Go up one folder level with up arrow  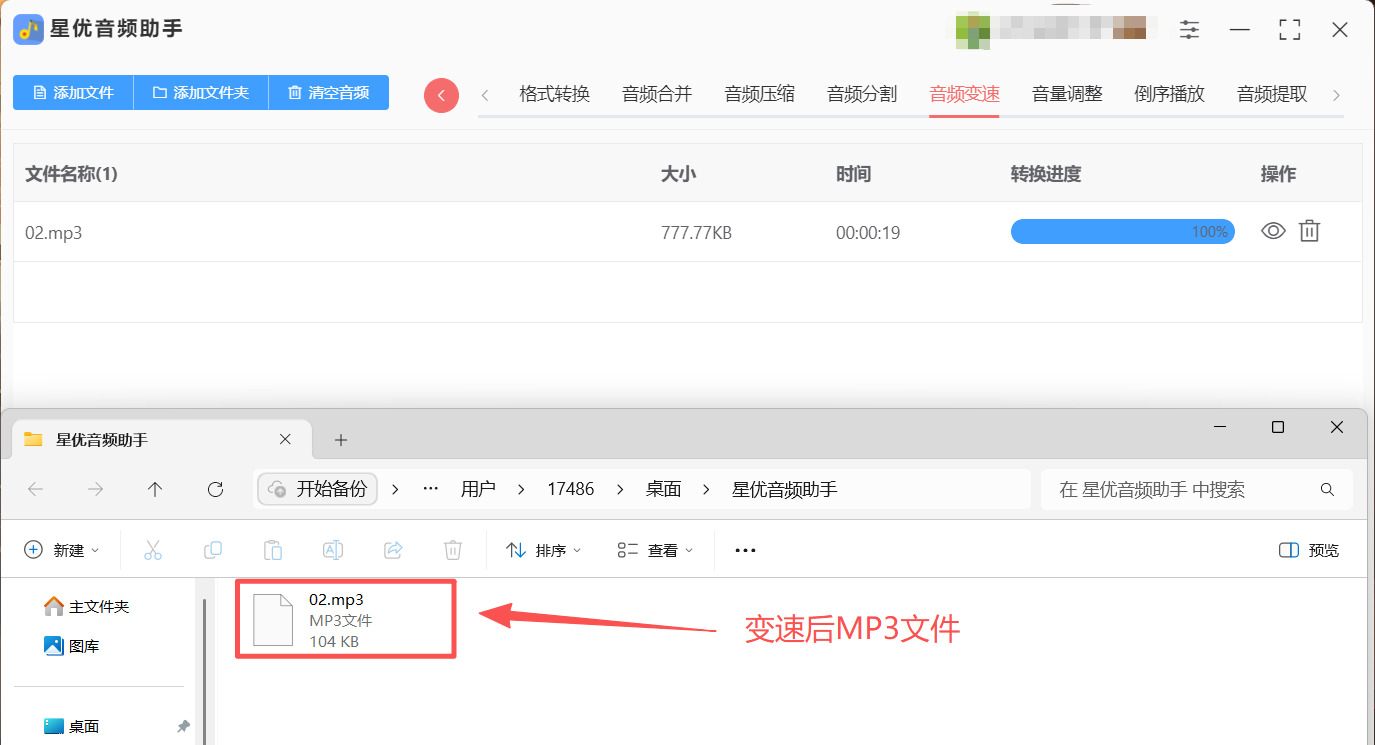point(154,489)
